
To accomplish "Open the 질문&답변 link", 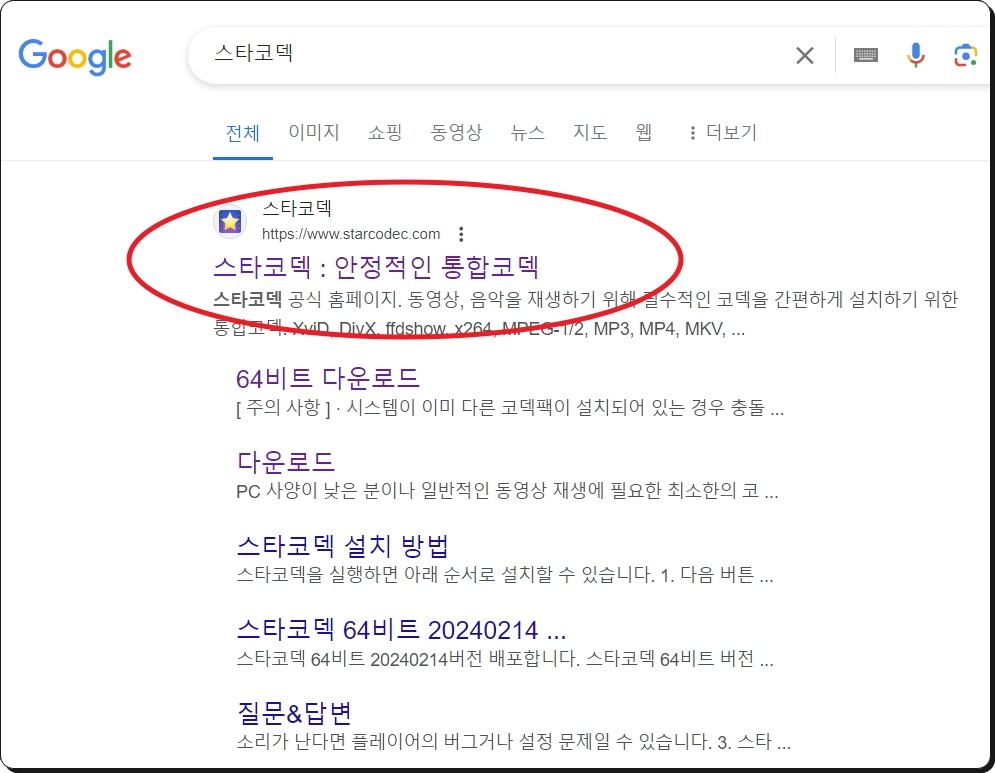I will [x=294, y=713].
